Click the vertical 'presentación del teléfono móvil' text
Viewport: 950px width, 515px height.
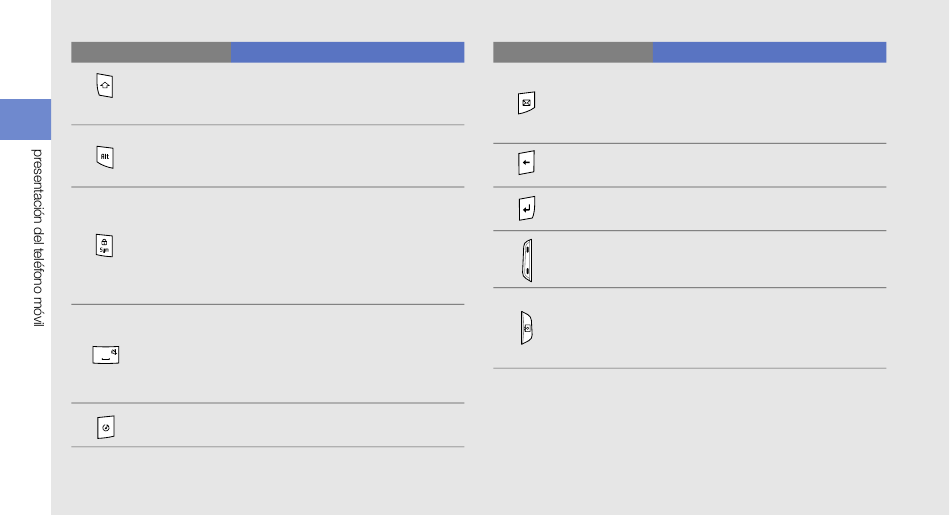(38, 238)
